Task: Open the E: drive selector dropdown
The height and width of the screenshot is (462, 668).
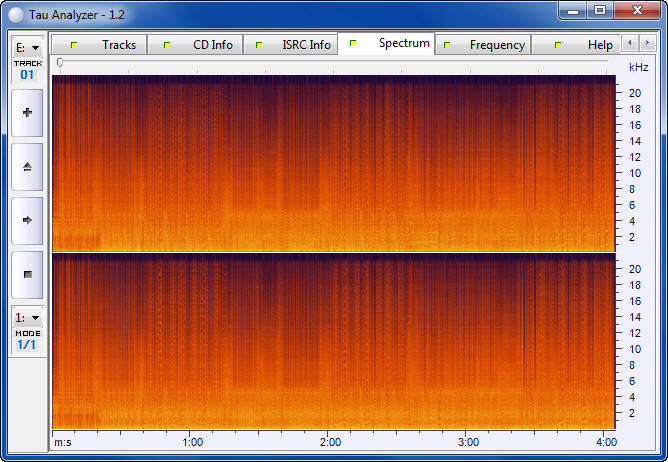Action: coord(27,47)
